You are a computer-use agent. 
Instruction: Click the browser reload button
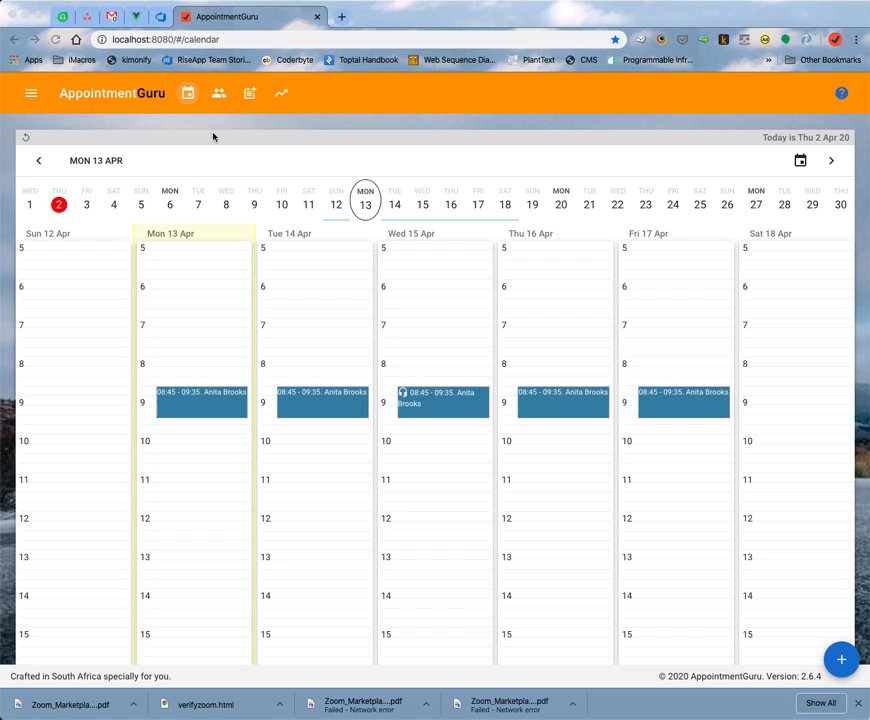pos(55,39)
